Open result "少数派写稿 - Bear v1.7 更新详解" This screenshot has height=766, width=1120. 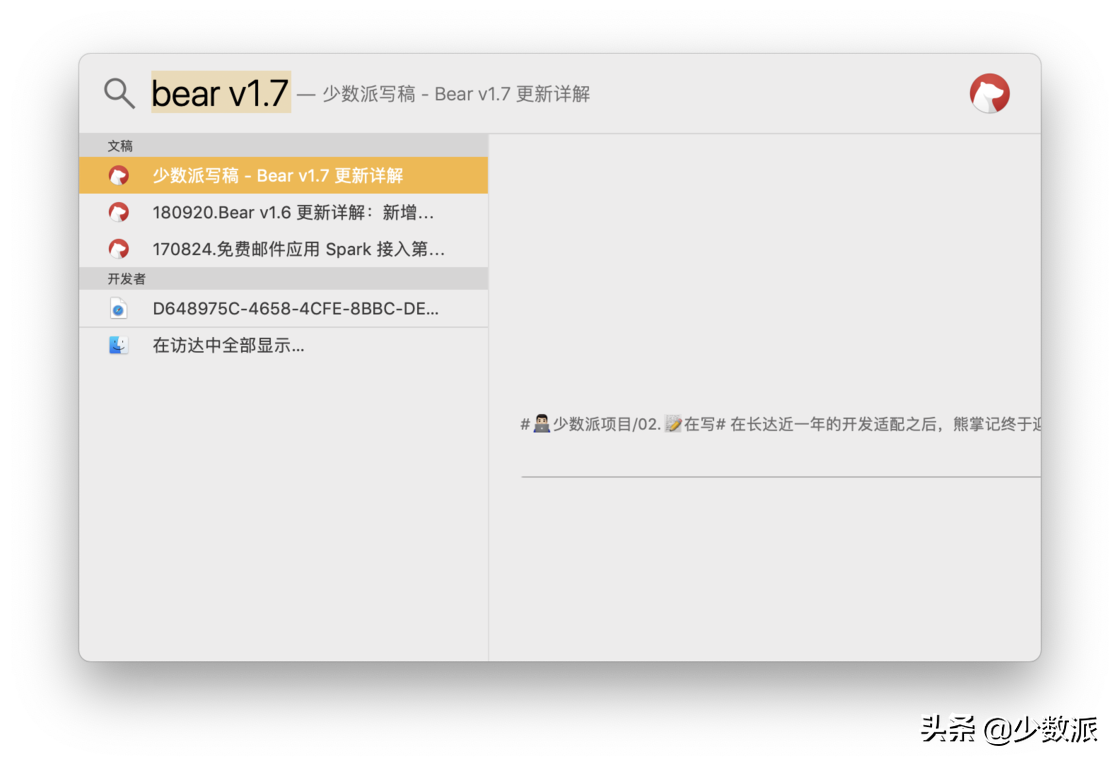[x=284, y=176]
